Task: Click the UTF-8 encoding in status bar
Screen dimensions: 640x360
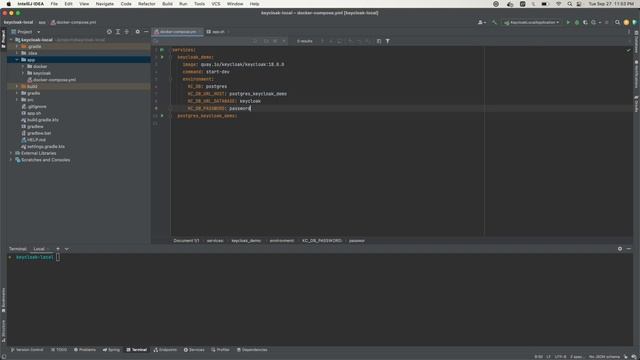Action: tap(560, 356)
